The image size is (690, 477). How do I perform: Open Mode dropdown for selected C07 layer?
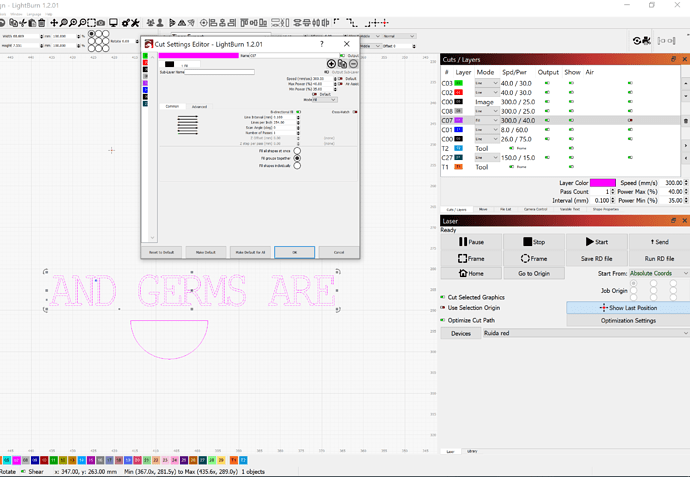(487, 120)
